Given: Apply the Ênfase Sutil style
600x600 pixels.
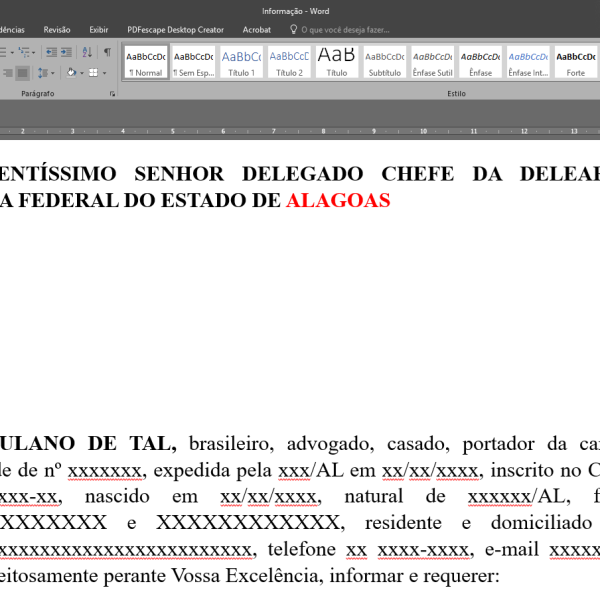Looking at the screenshot, I should [x=432, y=62].
